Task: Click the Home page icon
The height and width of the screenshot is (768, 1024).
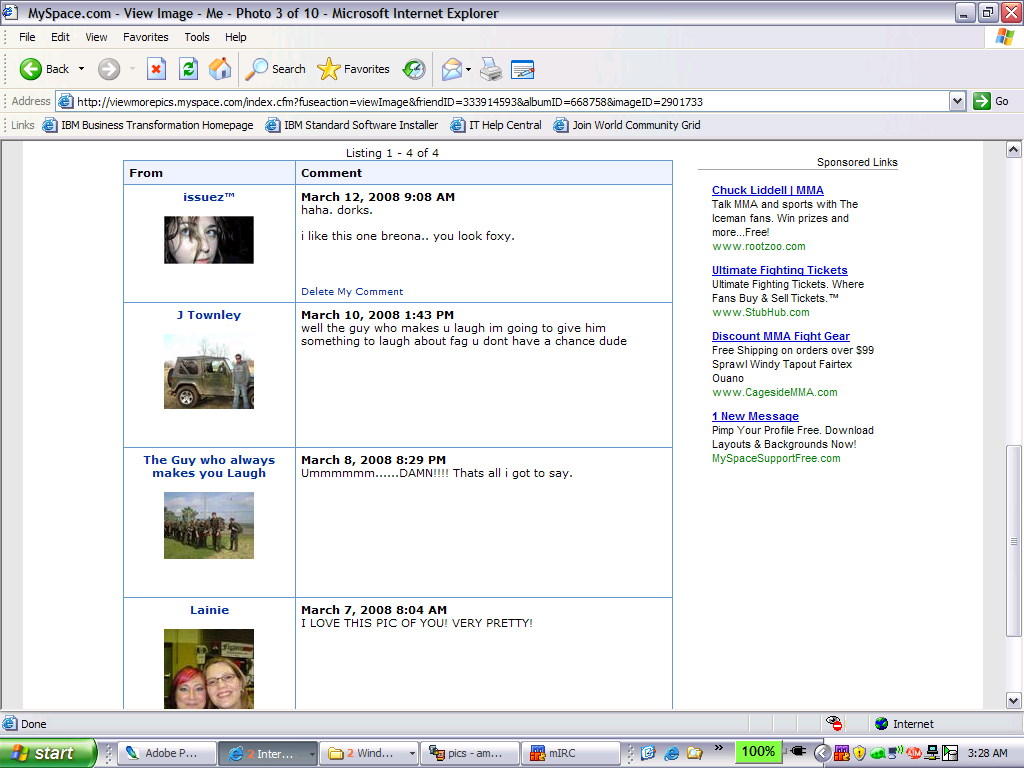Action: tap(220, 69)
